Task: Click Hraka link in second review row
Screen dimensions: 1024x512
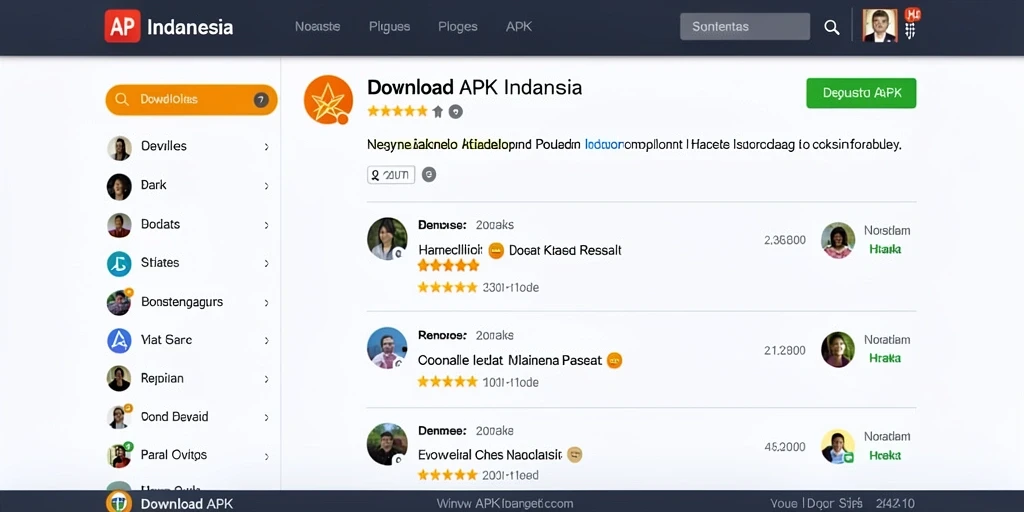Action: click(885, 358)
